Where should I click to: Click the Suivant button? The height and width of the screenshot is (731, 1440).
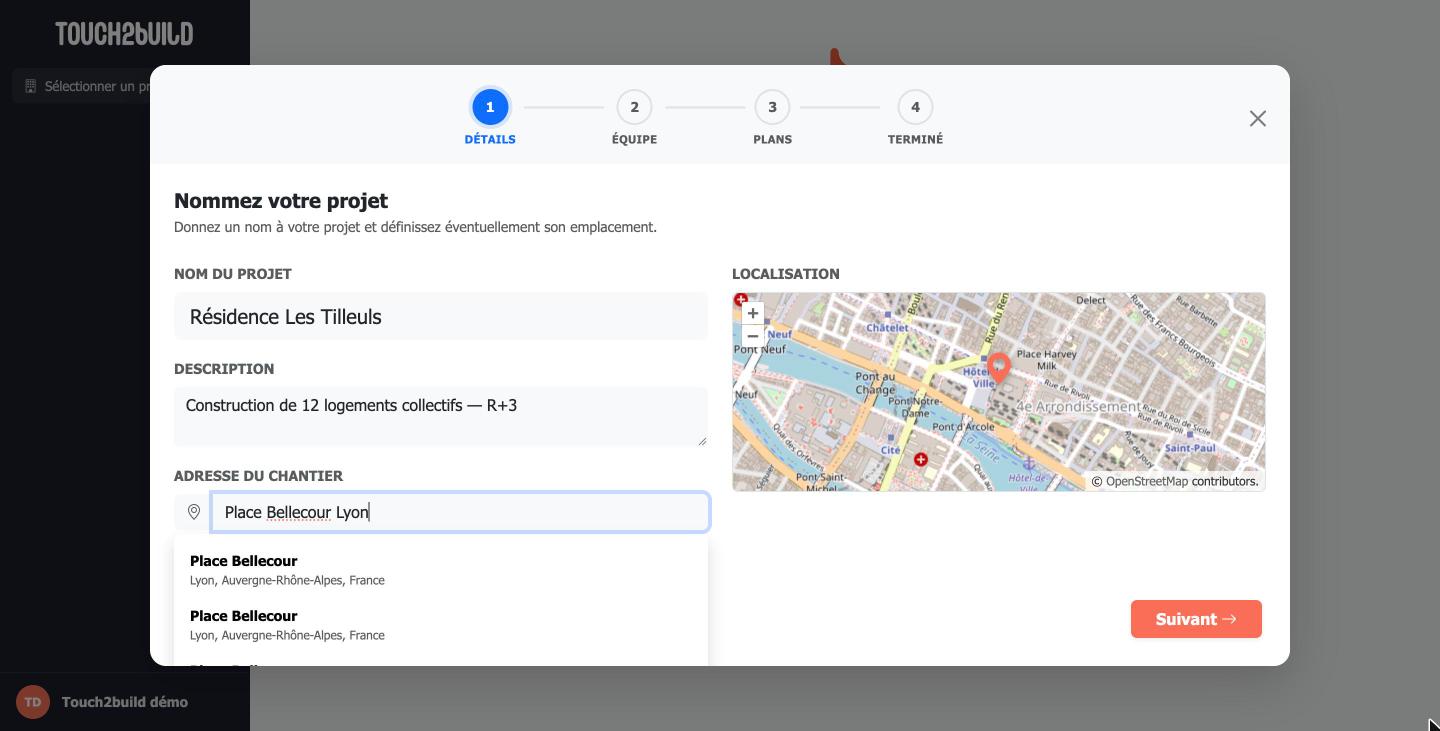(1196, 619)
